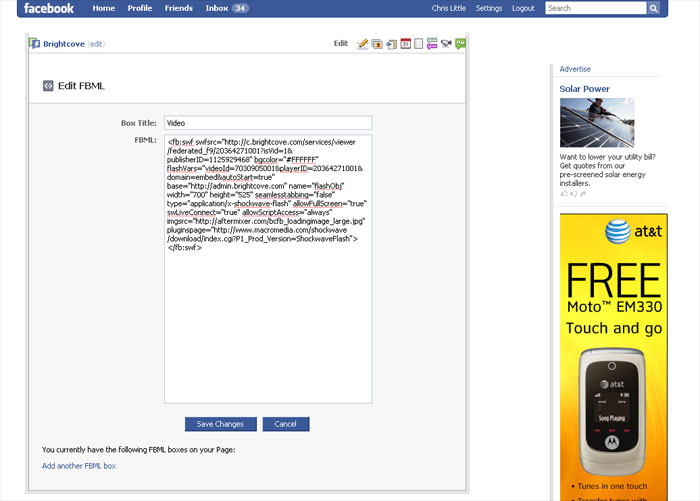
Task: Open the Brightcove page link
Action: (x=64, y=44)
